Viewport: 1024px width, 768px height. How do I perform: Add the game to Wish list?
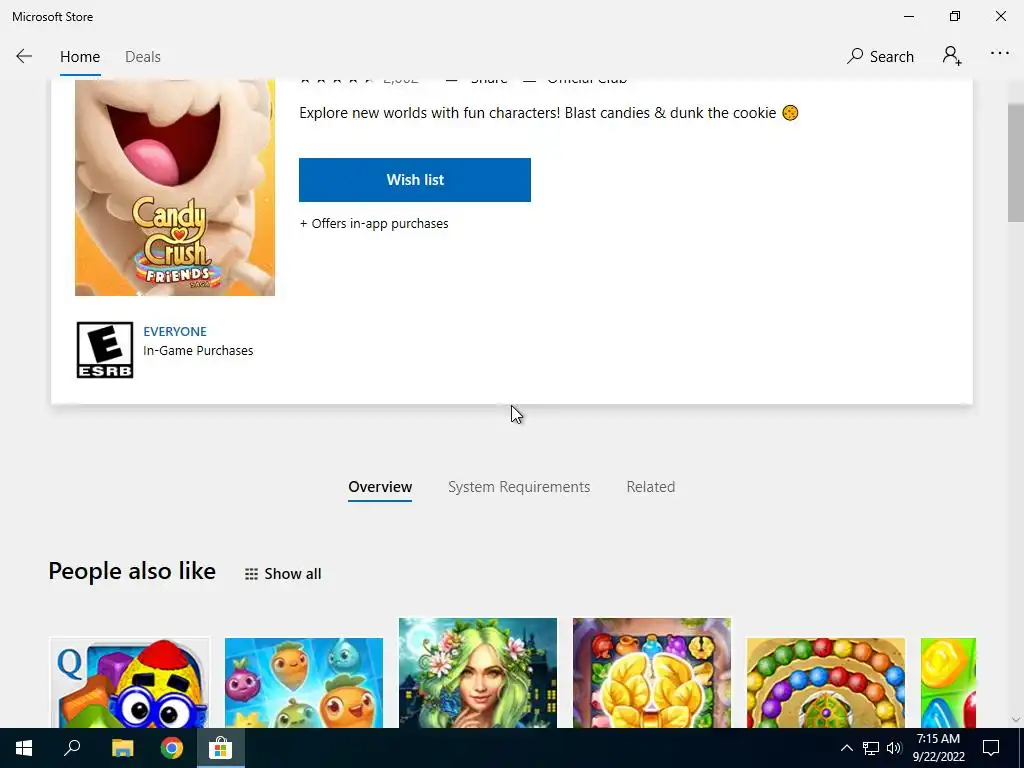tap(415, 180)
